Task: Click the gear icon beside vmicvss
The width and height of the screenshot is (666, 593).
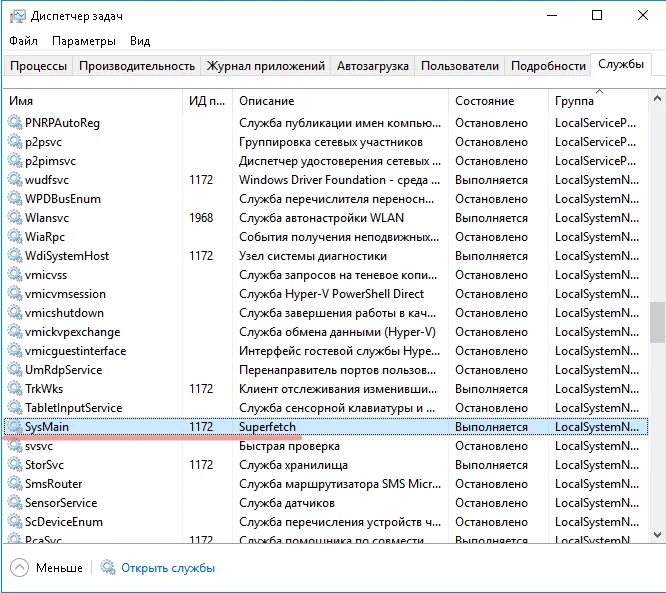Action: pos(15,275)
